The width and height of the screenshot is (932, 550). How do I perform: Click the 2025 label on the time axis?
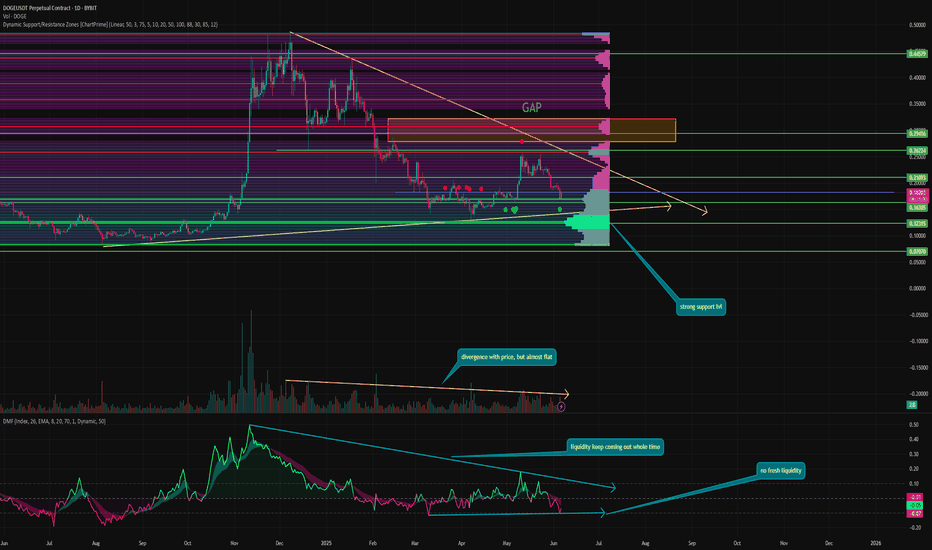[326, 543]
